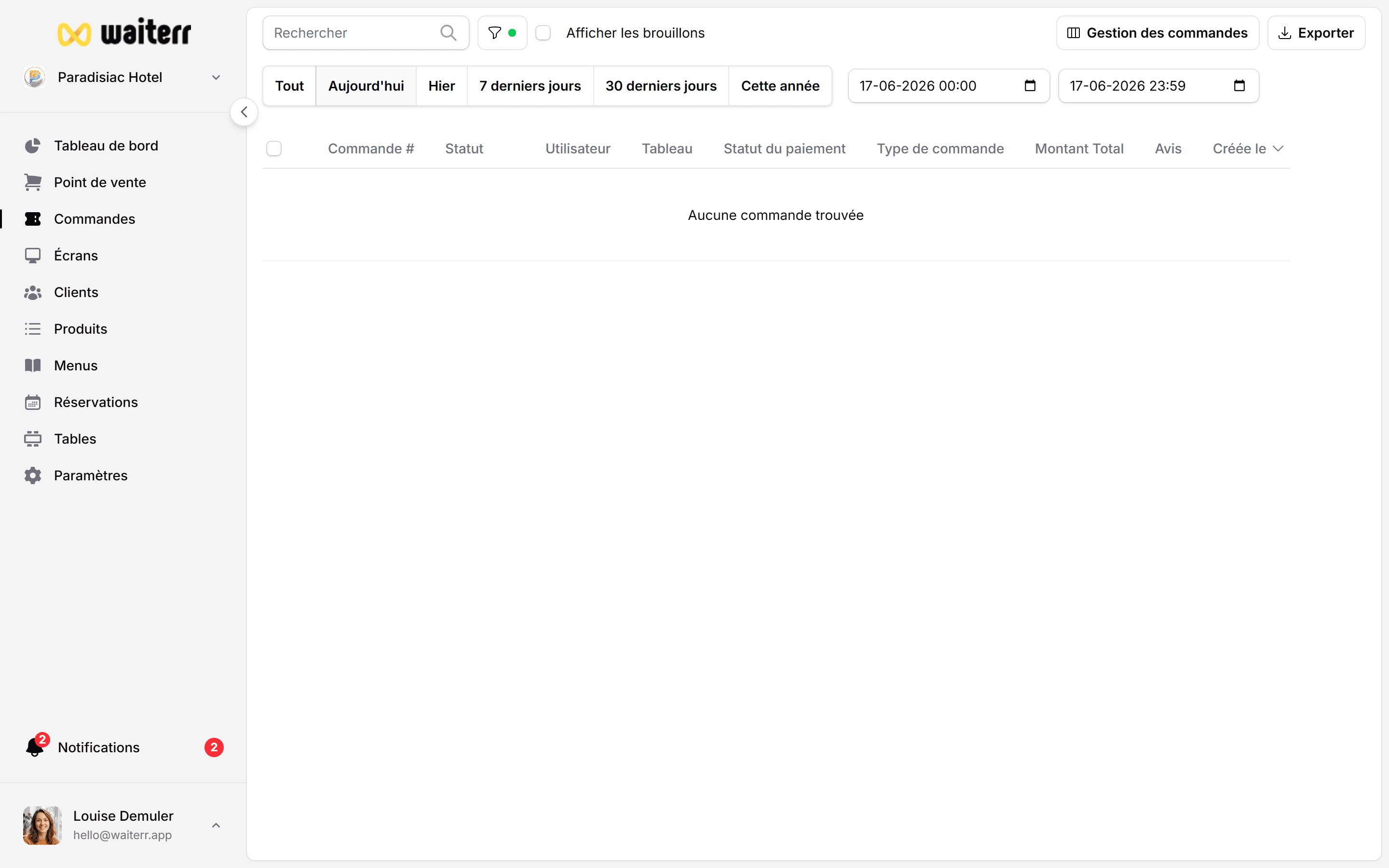Select the 30 derniers jours tab
The height and width of the screenshot is (868, 1389).
point(661,85)
